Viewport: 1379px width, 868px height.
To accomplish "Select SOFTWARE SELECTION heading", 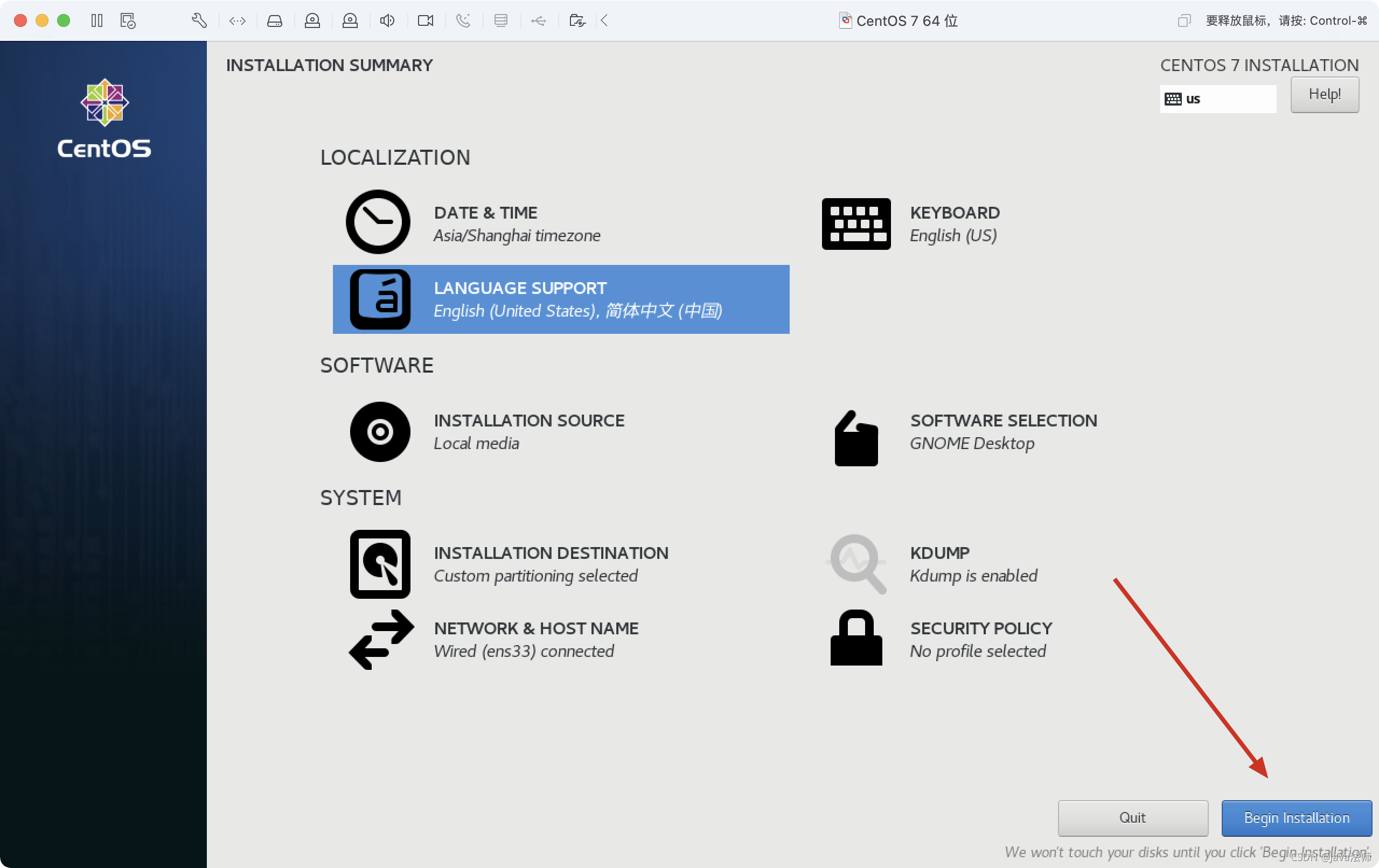I will (1004, 421).
